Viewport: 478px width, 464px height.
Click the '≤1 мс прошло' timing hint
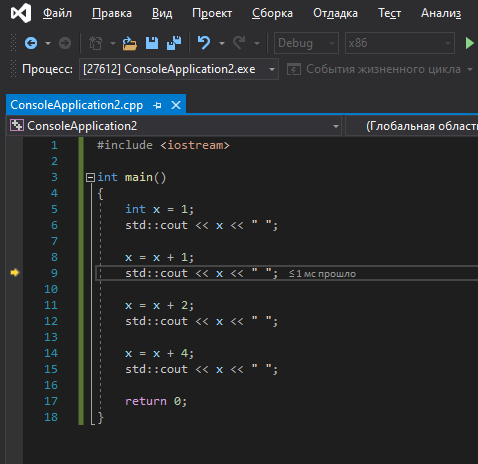click(322, 274)
